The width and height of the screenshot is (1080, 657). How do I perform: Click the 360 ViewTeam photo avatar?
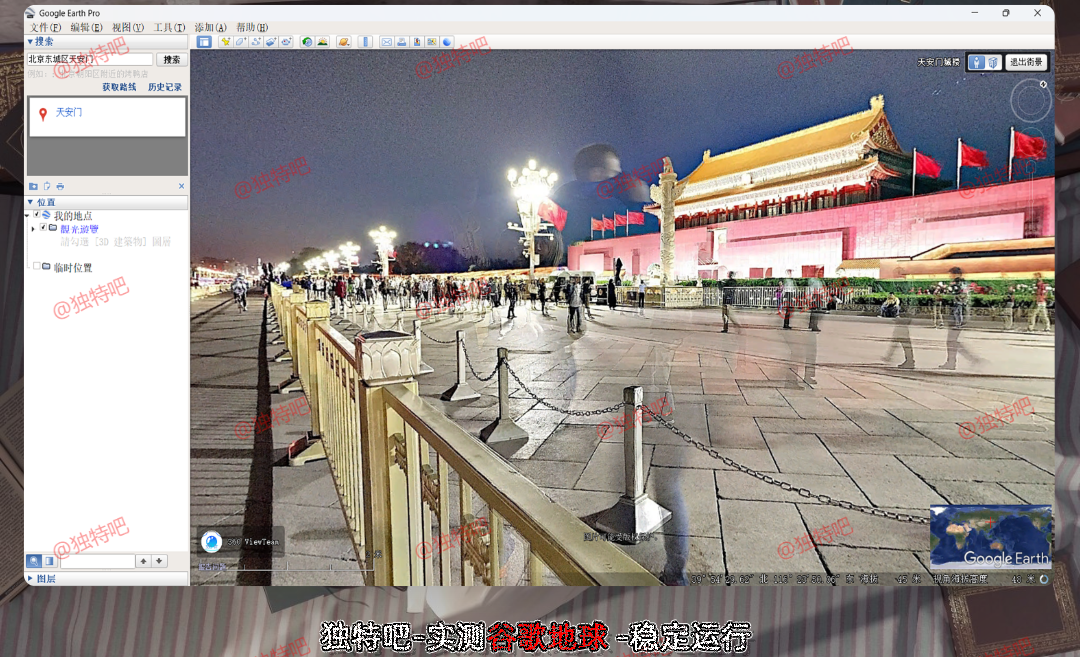(x=211, y=542)
